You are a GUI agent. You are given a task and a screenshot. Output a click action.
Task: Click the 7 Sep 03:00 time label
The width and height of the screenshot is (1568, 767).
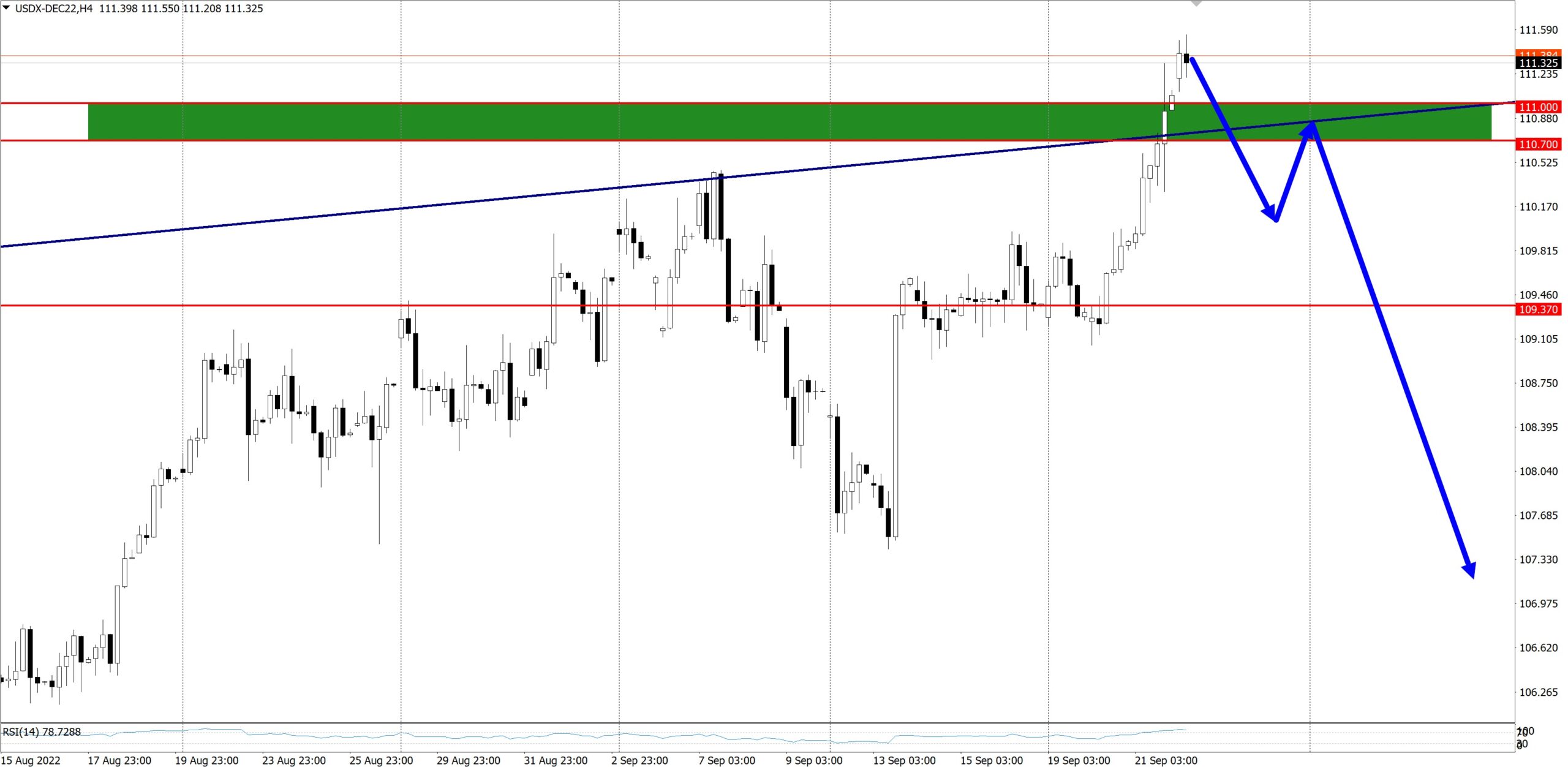pos(726,760)
